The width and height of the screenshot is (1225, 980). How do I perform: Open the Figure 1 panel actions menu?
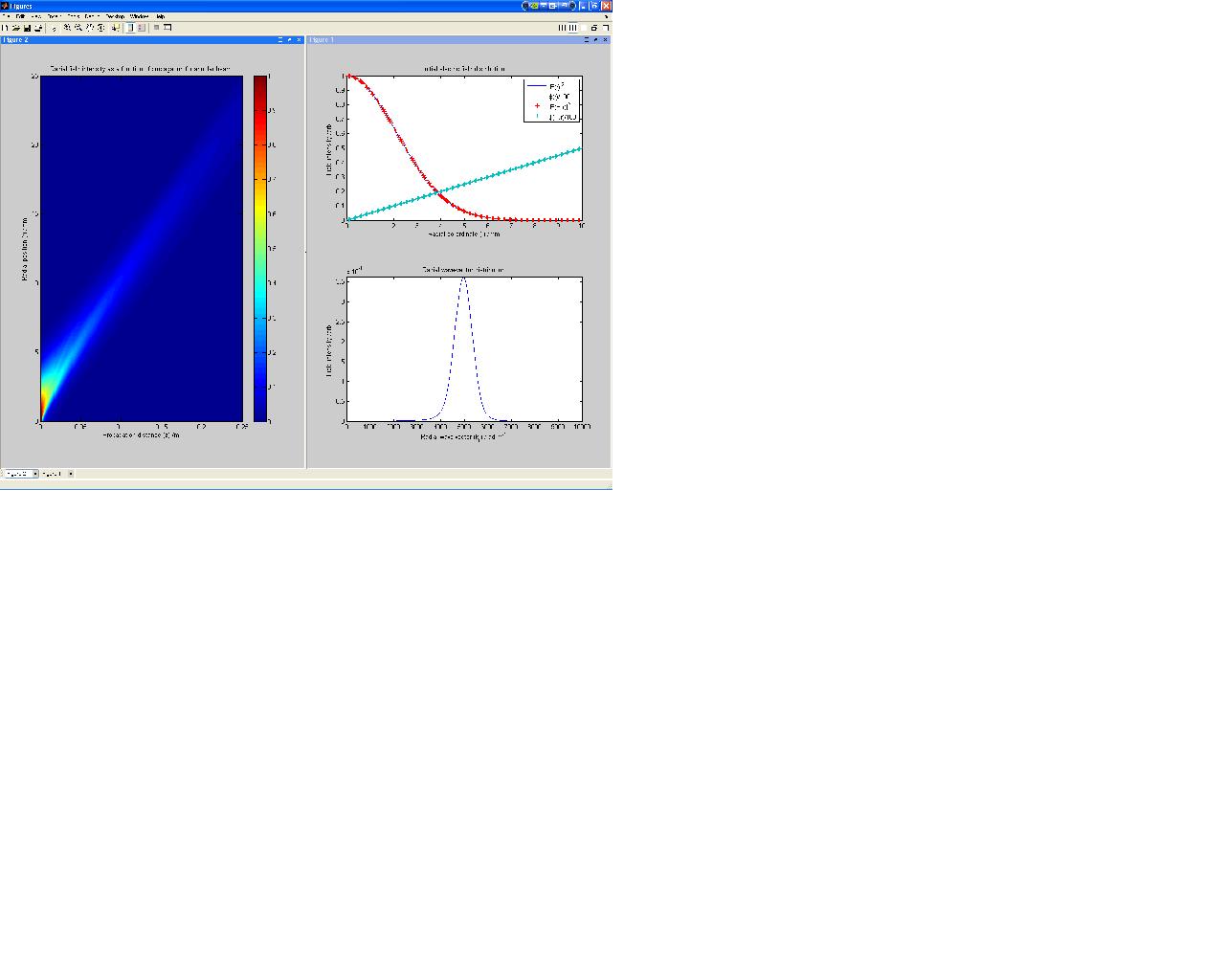click(586, 40)
